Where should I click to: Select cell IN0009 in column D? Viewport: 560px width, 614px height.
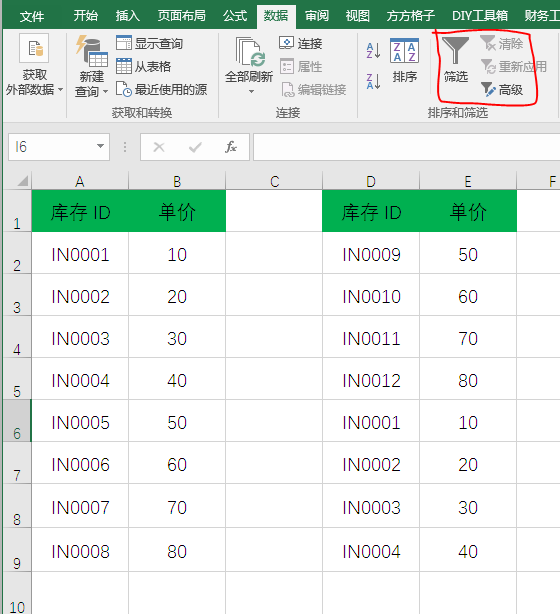[371, 253]
